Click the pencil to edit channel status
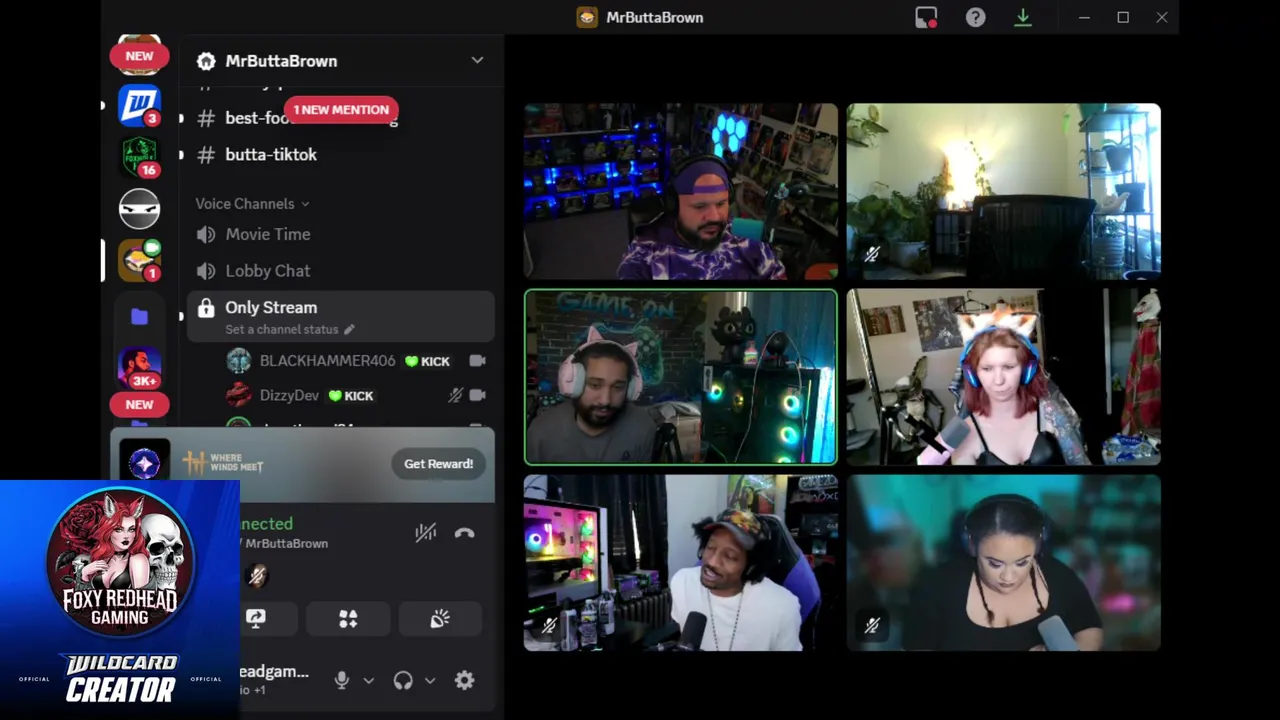 click(349, 329)
